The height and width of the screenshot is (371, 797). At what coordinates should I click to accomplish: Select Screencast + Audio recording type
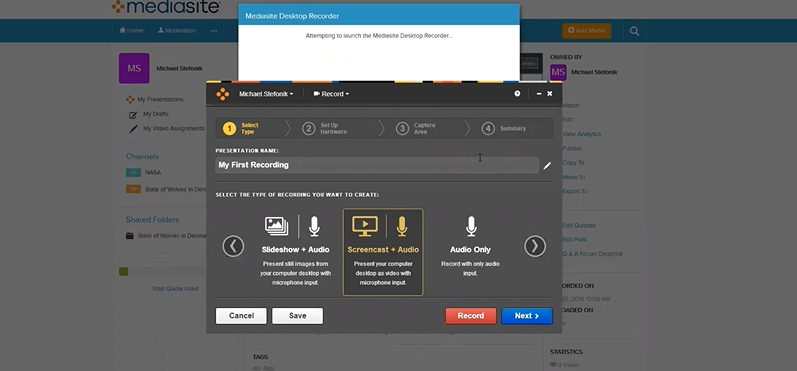[x=383, y=252]
